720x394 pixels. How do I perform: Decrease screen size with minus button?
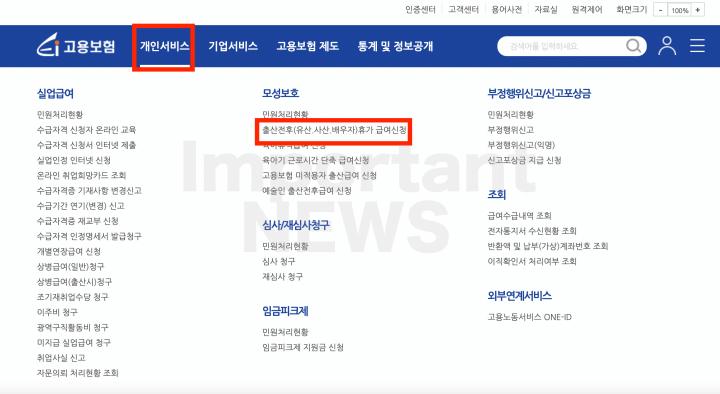coord(660,10)
